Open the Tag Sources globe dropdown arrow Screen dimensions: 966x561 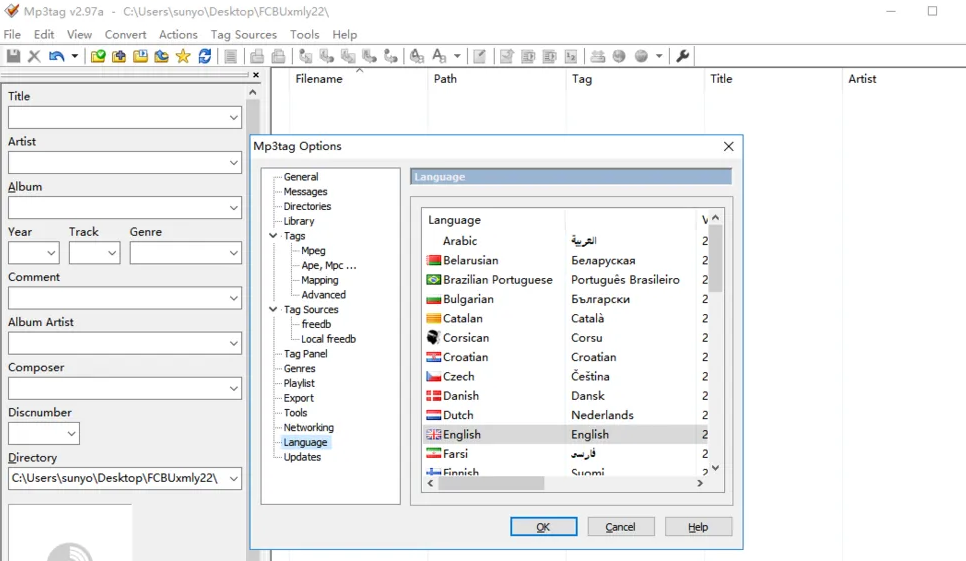(659, 56)
